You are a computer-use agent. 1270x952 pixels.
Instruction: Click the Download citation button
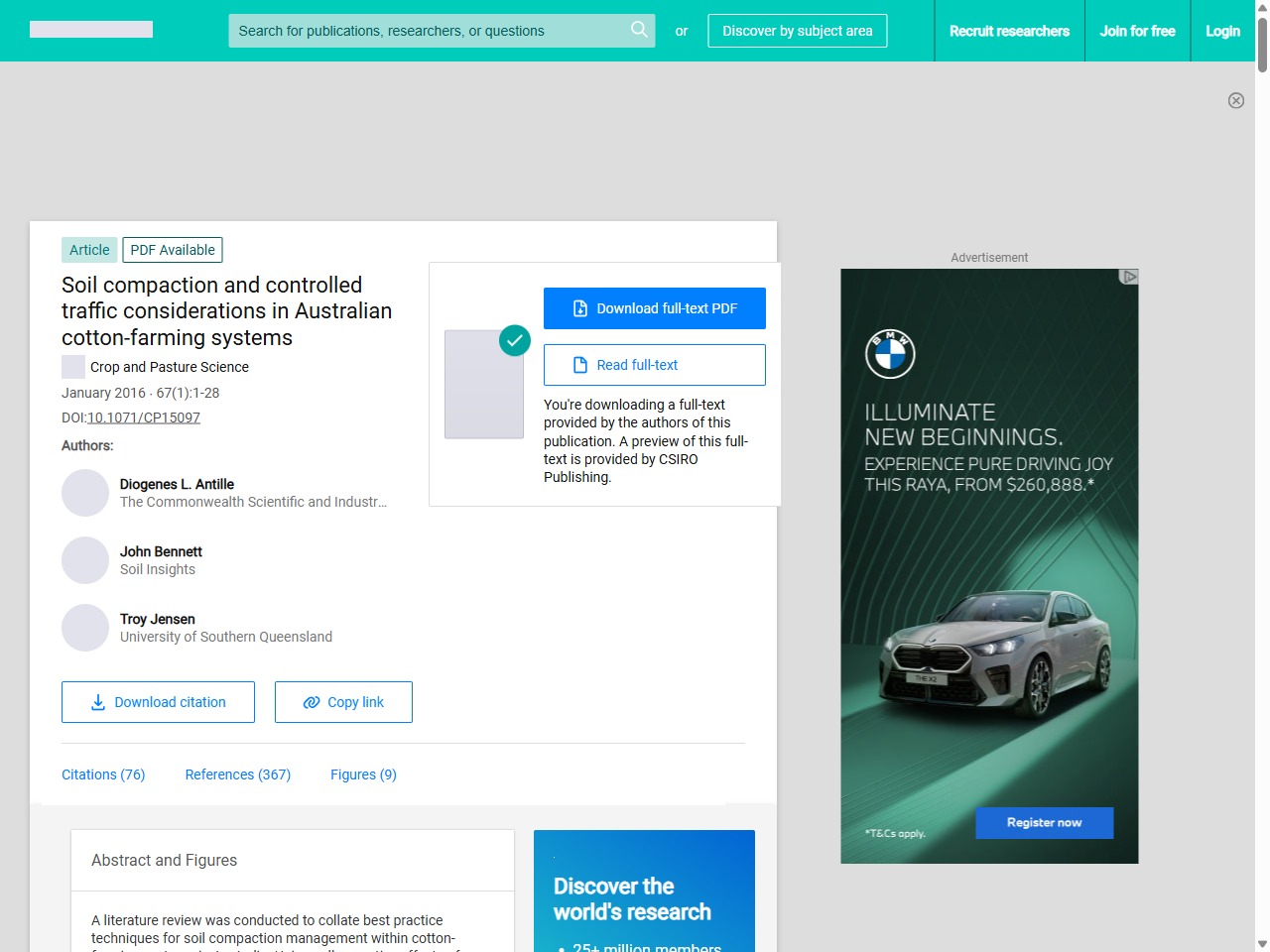158,702
